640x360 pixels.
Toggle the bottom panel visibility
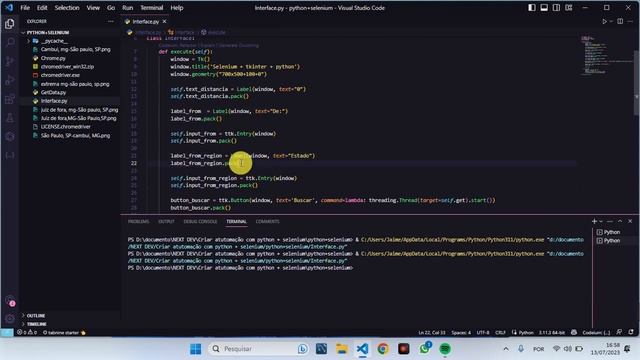coord(544,8)
